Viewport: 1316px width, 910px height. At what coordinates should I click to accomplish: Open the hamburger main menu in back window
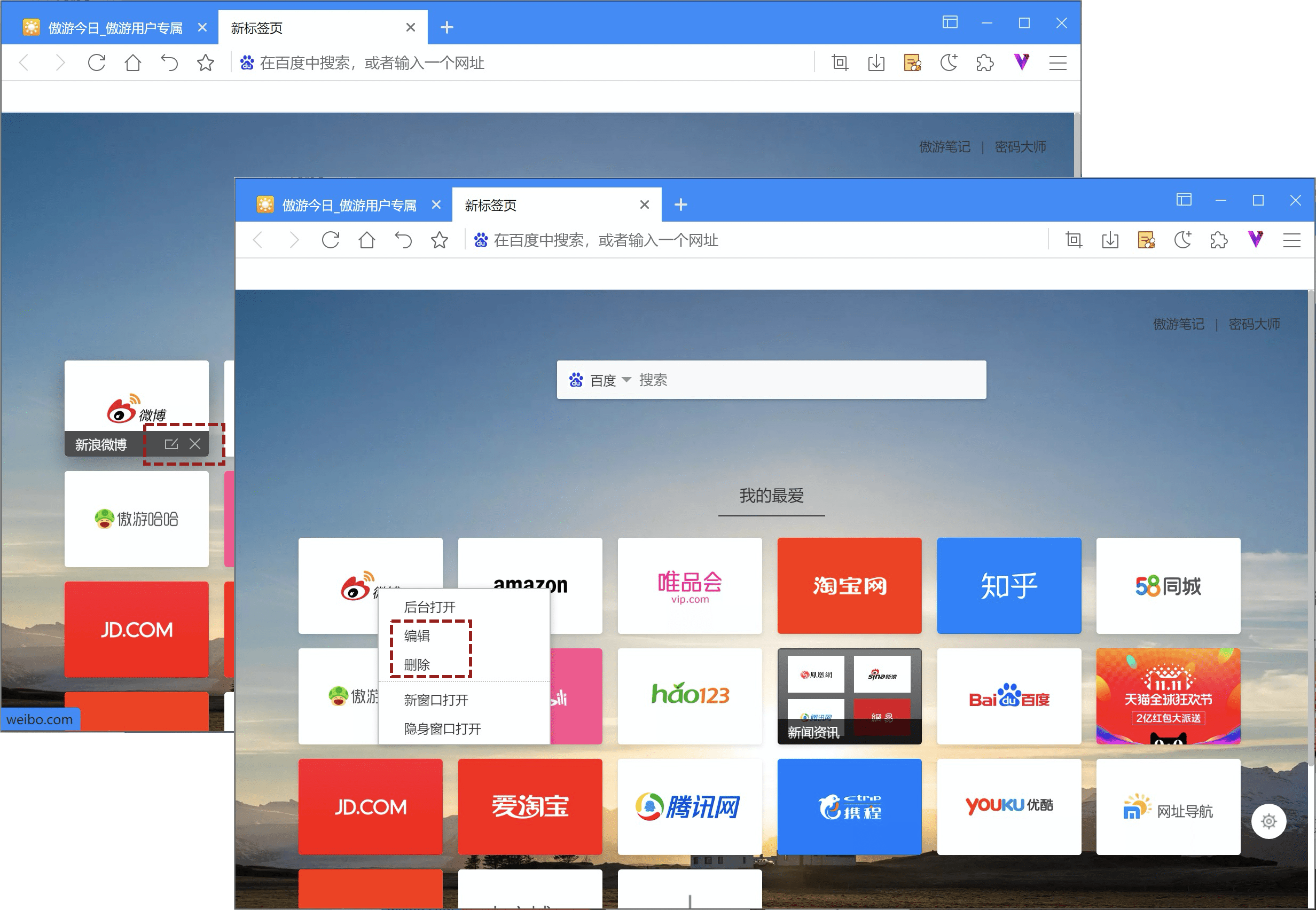[x=1057, y=62]
